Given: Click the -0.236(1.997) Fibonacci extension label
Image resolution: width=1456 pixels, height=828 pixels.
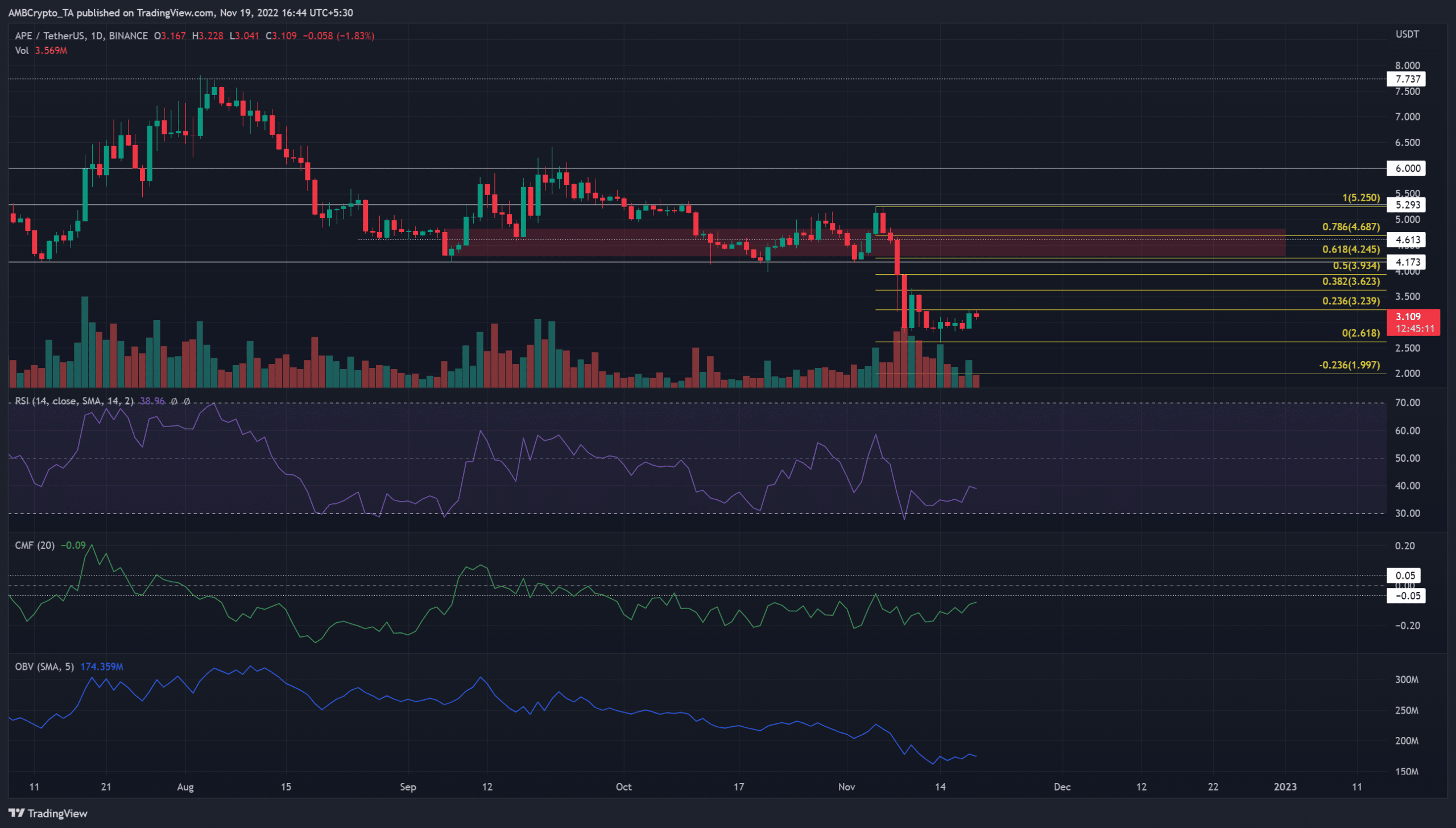Looking at the screenshot, I should click(x=1349, y=365).
